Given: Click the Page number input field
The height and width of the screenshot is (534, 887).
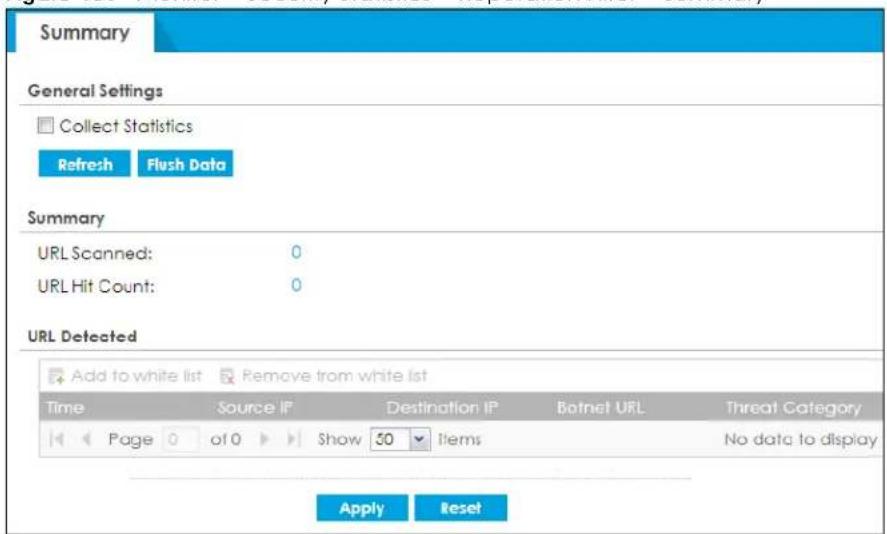Looking at the screenshot, I should pos(180,439).
